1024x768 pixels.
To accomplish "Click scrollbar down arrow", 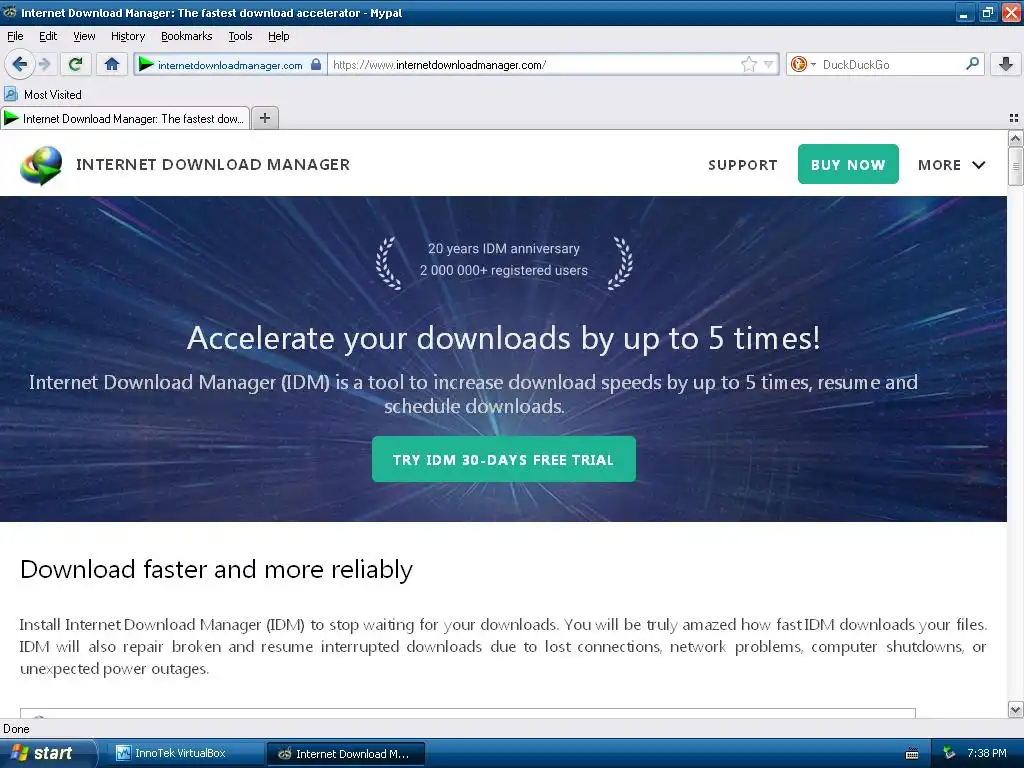I will (x=1015, y=709).
